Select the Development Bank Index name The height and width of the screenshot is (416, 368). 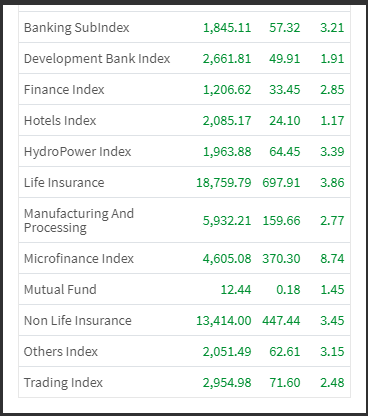pos(97,59)
